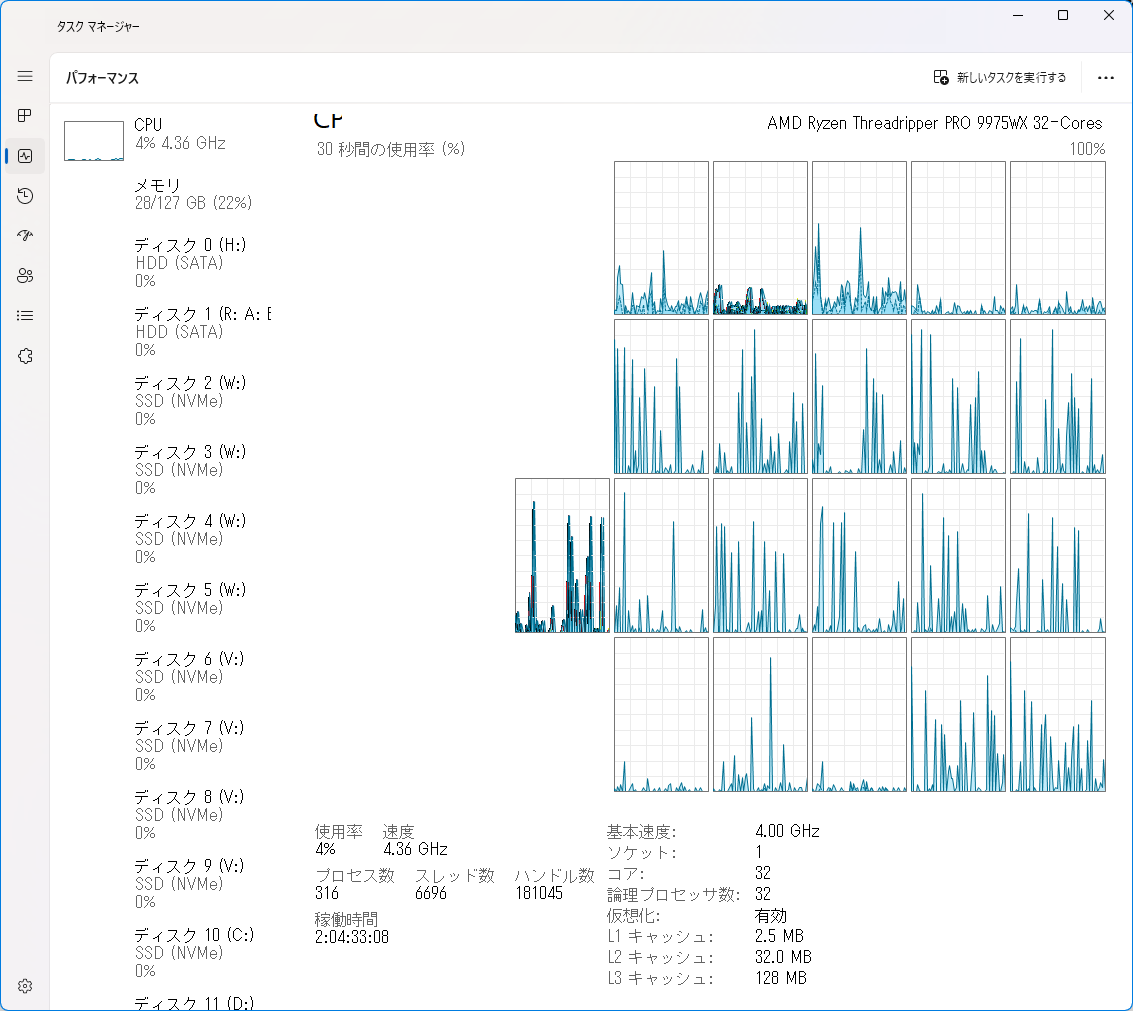Click the 30 秒間の使用率 (%) label
Viewport: 1133px width, 1011px height.
(391, 150)
